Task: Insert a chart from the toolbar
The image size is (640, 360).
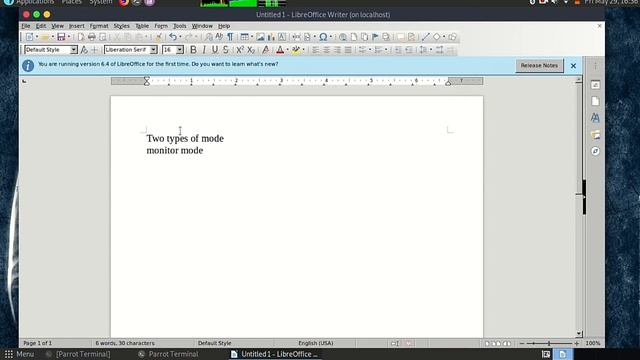Action: [x=271, y=37]
